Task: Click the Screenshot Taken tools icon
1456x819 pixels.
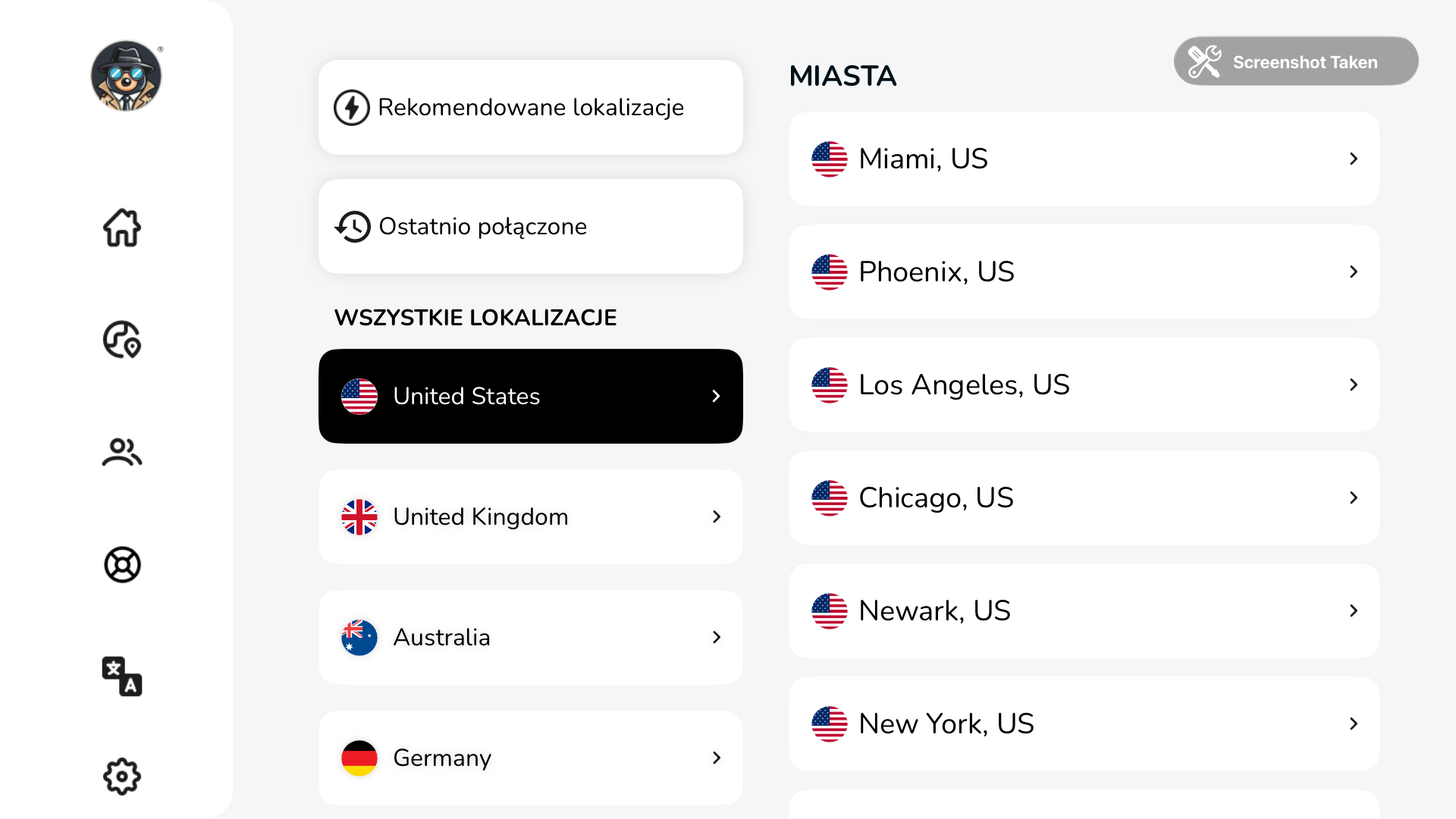Action: coord(1204,61)
